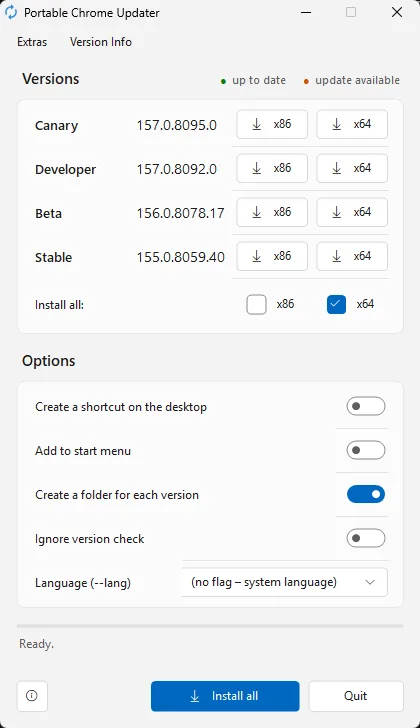Close the Portable Chrome Updater window
Screen dimensions: 420x728
tap(397, 12)
